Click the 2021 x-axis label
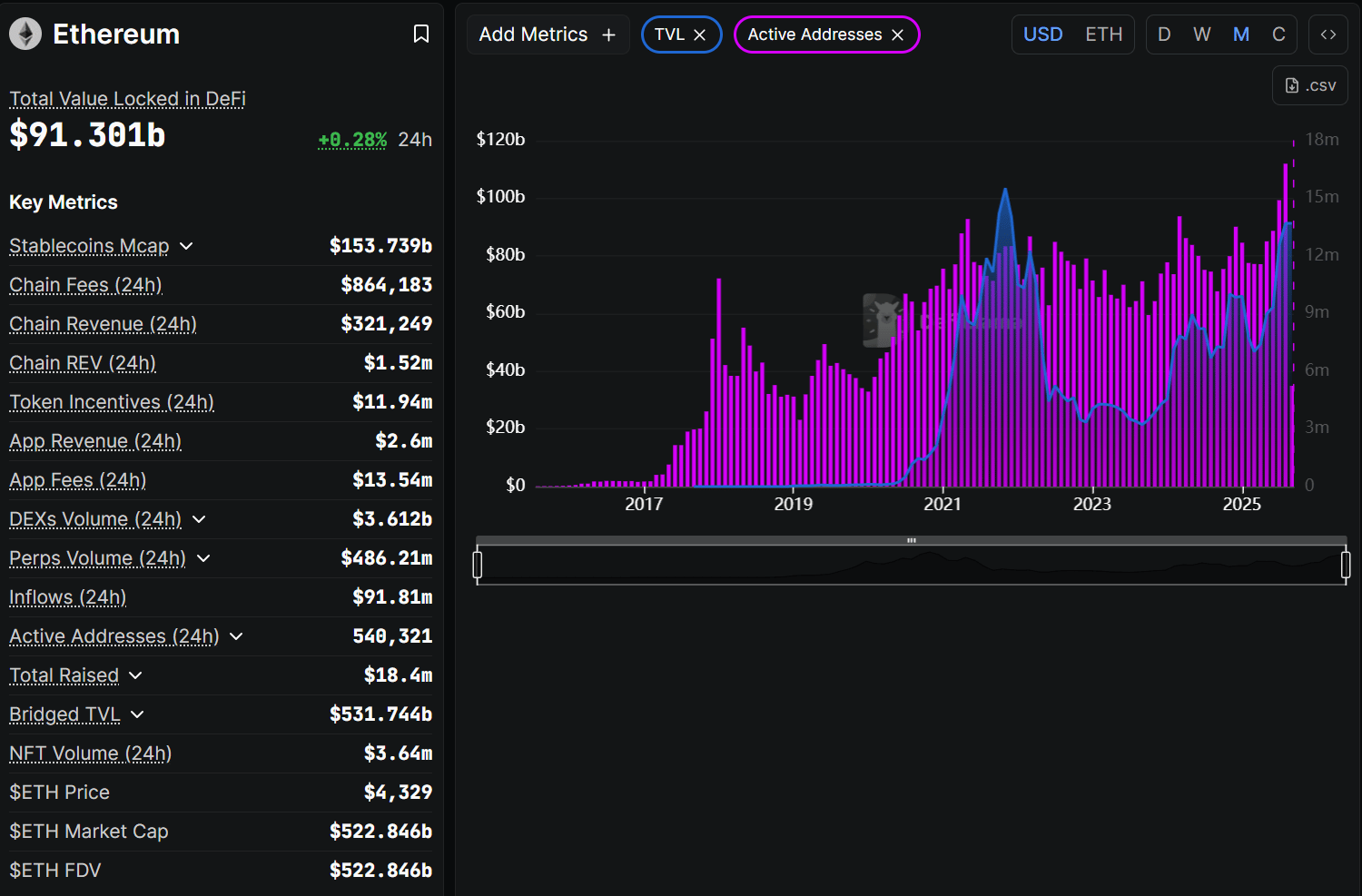Screen dimensions: 1362x896 [x=943, y=504]
